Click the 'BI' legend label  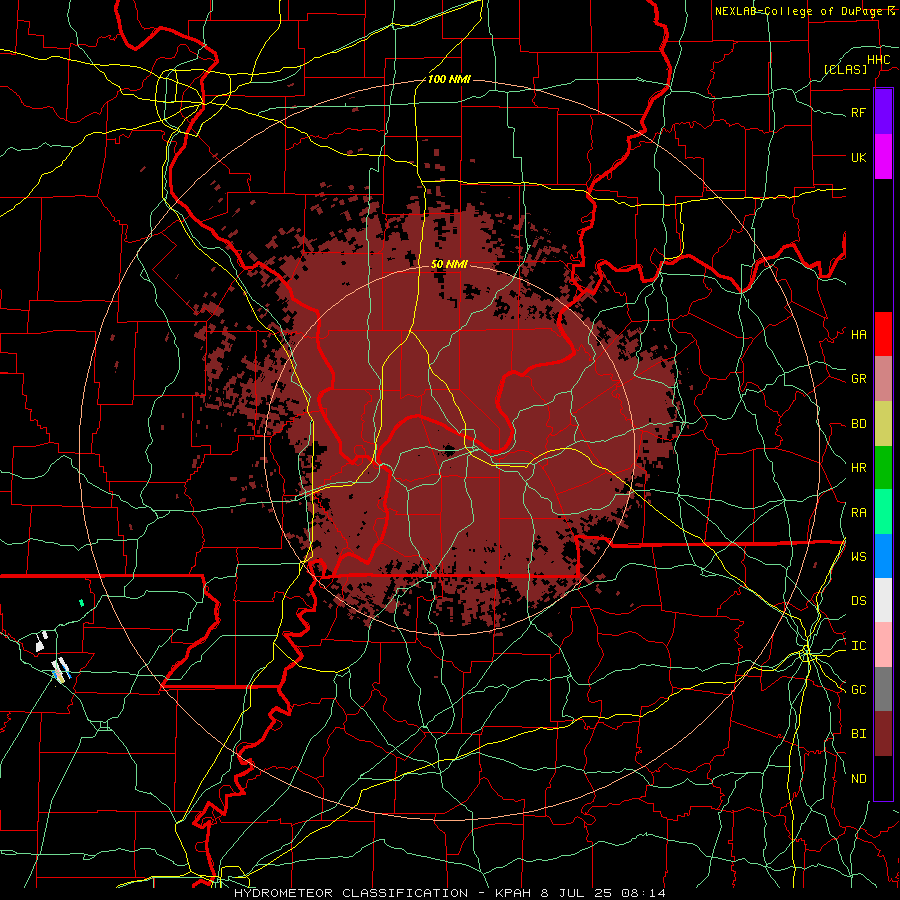[858, 734]
